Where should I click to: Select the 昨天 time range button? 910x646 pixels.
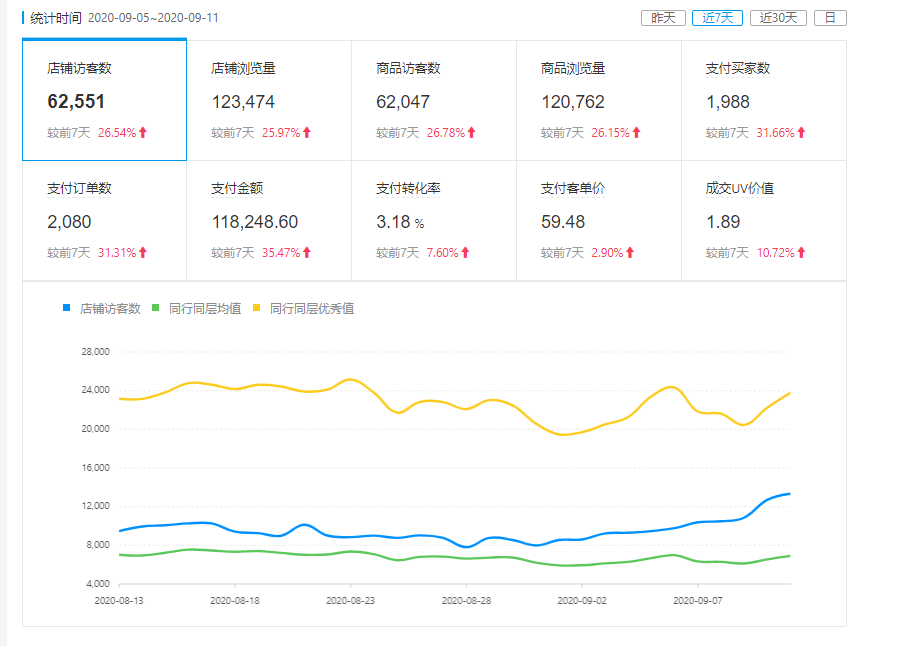coord(663,18)
